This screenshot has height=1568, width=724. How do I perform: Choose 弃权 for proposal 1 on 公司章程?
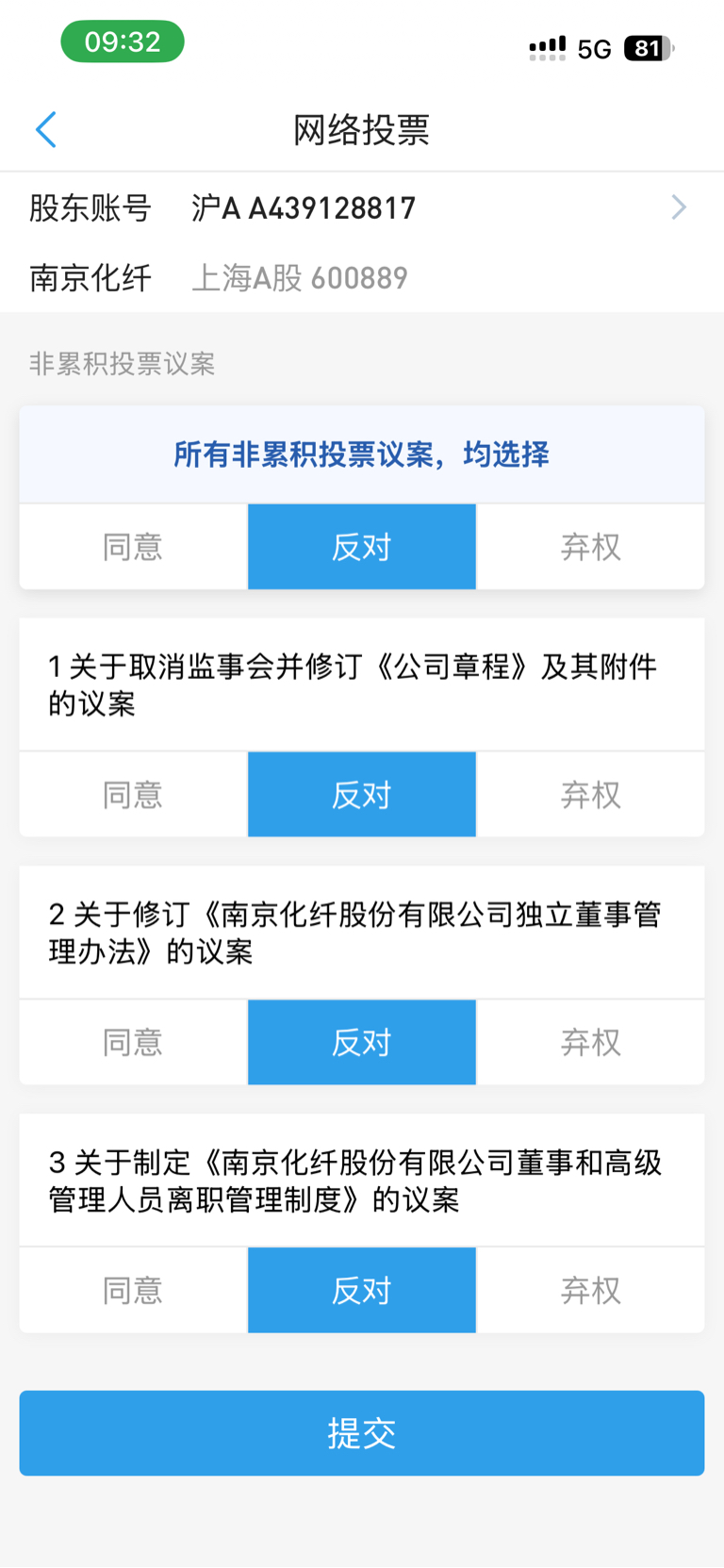pyautogui.click(x=591, y=795)
